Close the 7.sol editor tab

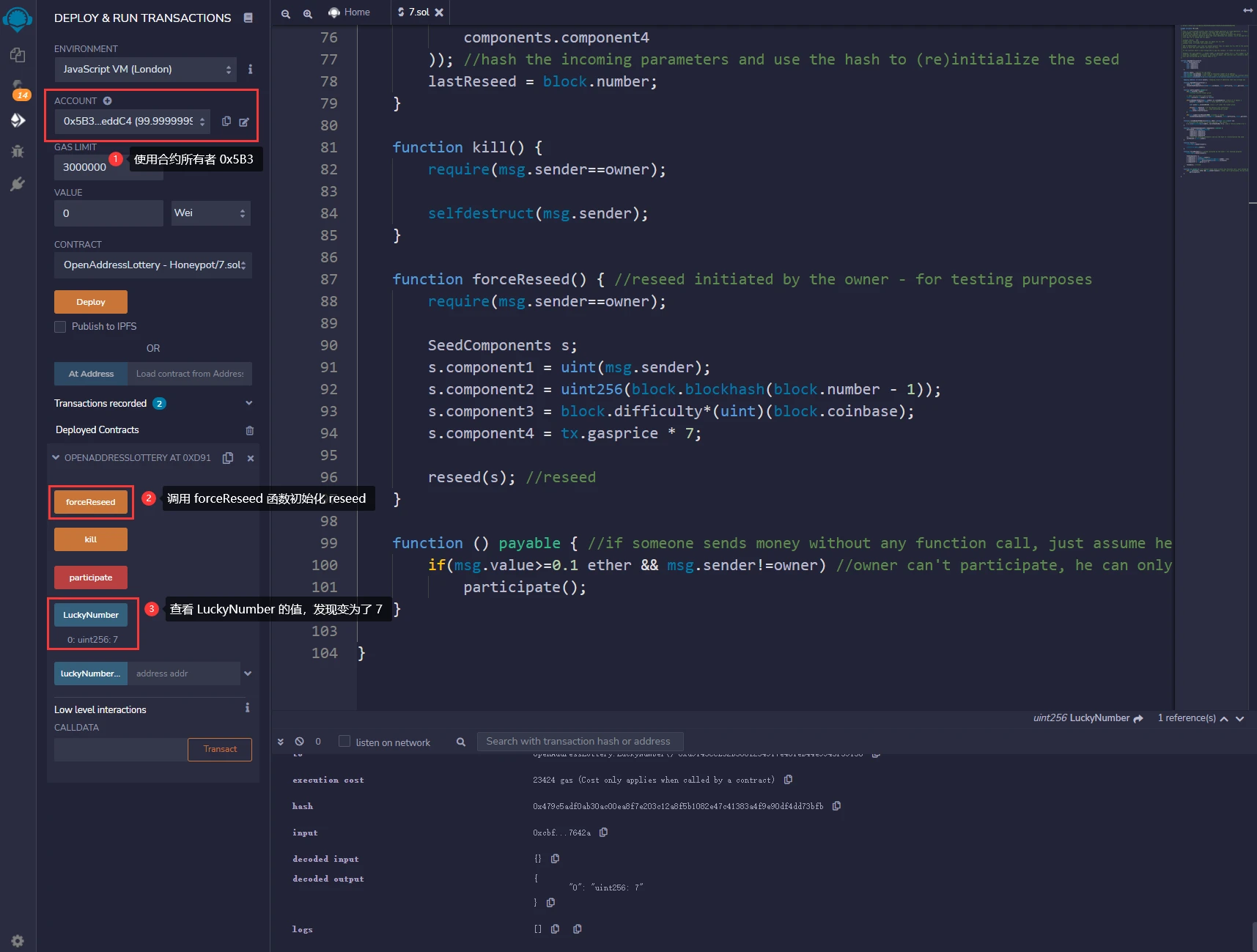click(439, 12)
